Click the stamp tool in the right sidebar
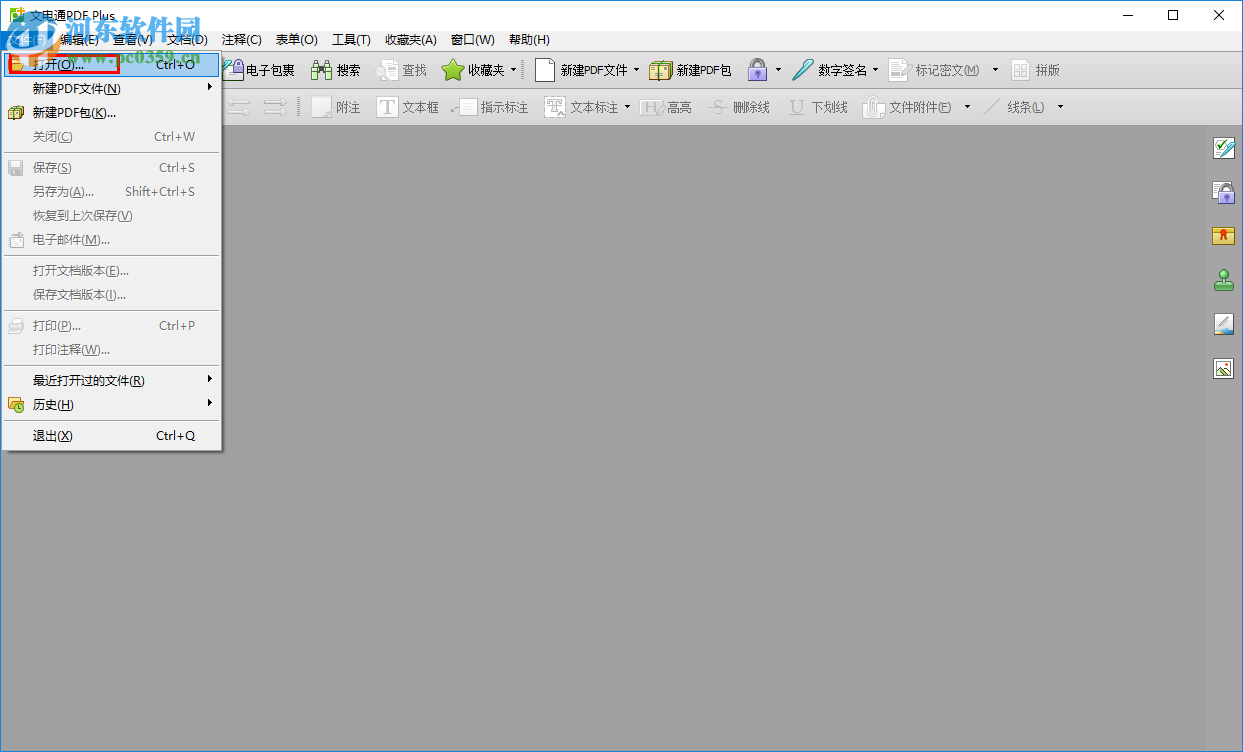Viewport: 1243px width, 752px height. coord(1224,280)
